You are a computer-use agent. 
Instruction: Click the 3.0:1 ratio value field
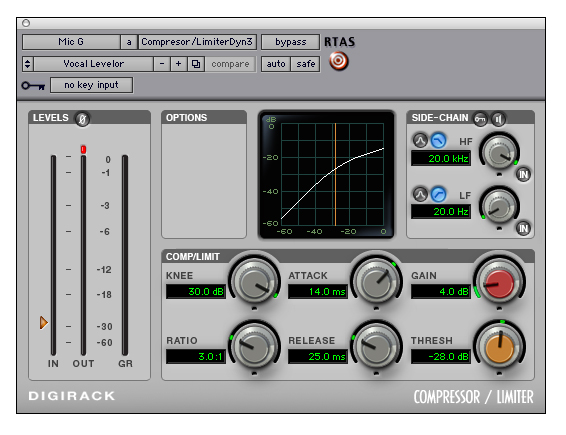[x=196, y=356]
